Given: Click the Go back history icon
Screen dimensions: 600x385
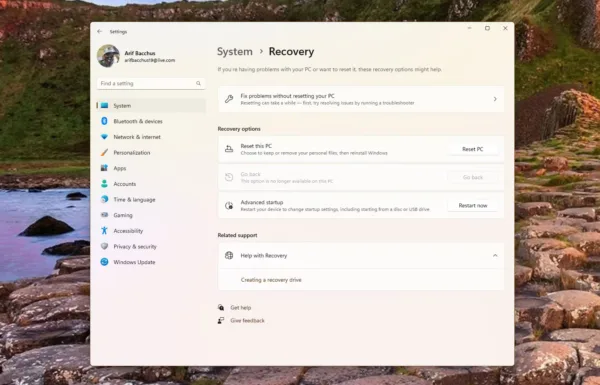Looking at the screenshot, I should coord(229,177).
